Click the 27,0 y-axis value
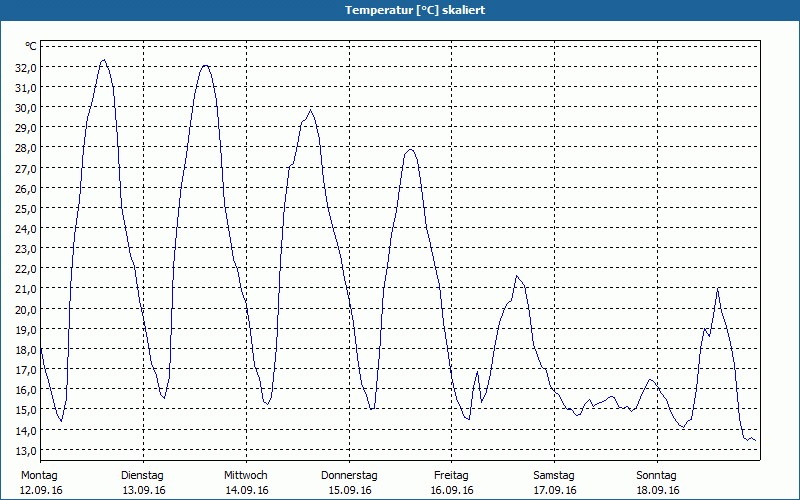This screenshot has height=500, width=800. (x=26, y=168)
